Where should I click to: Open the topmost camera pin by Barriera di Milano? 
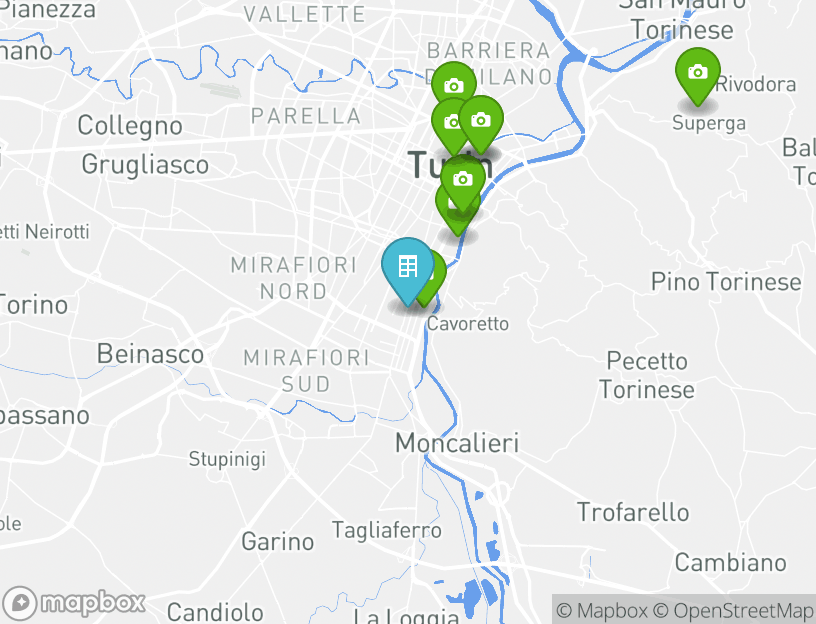coord(453,81)
